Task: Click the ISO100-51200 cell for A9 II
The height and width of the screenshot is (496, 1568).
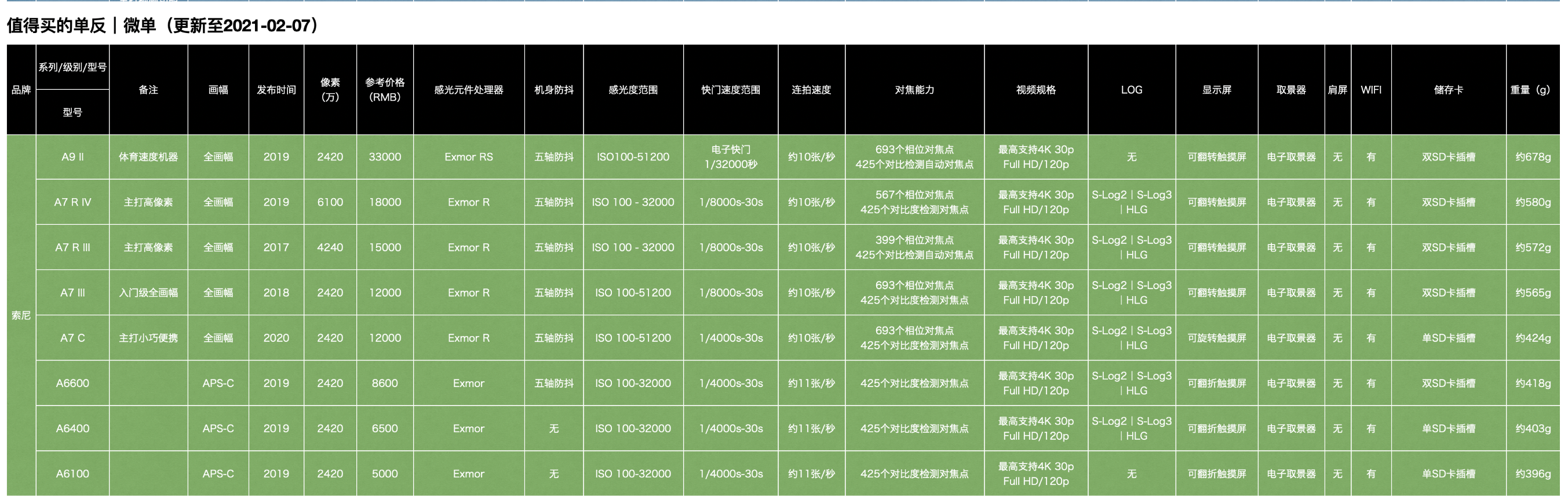Action: (x=633, y=157)
